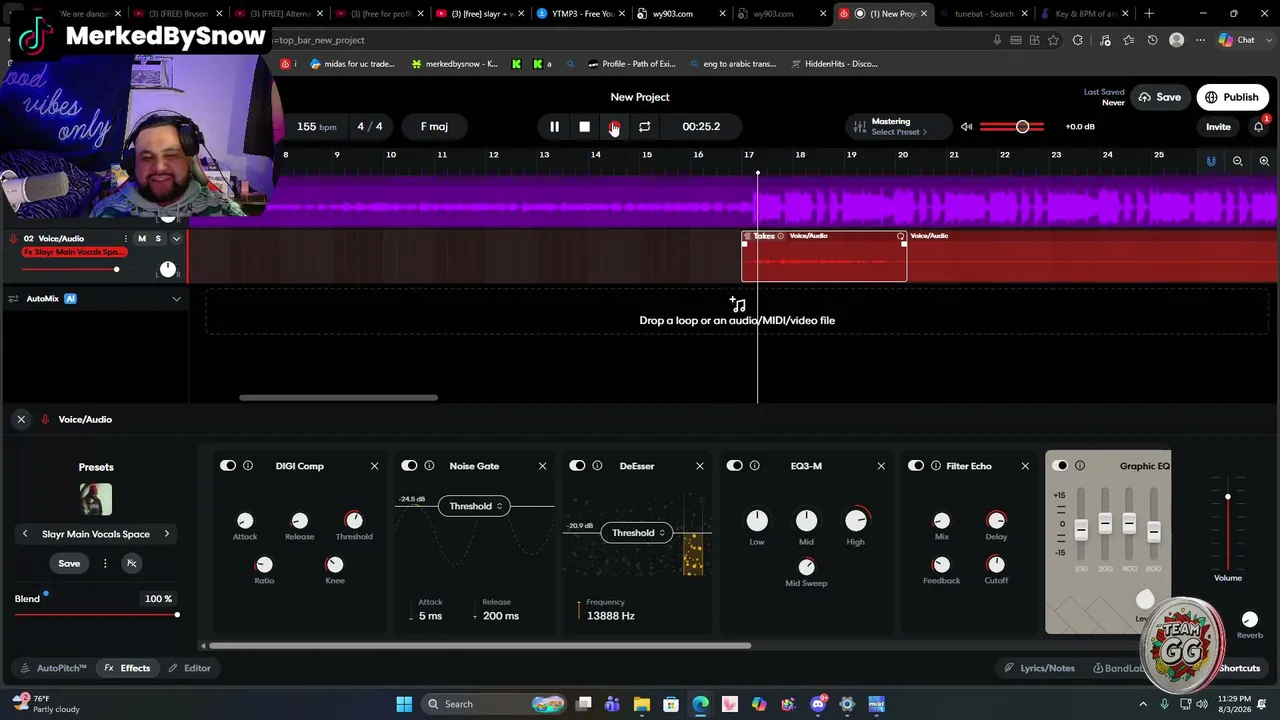Viewport: 1280px width, 720px height.
Task: Adjust the master volume slider
Action: pyautogui.click(x=1012, y=127)
